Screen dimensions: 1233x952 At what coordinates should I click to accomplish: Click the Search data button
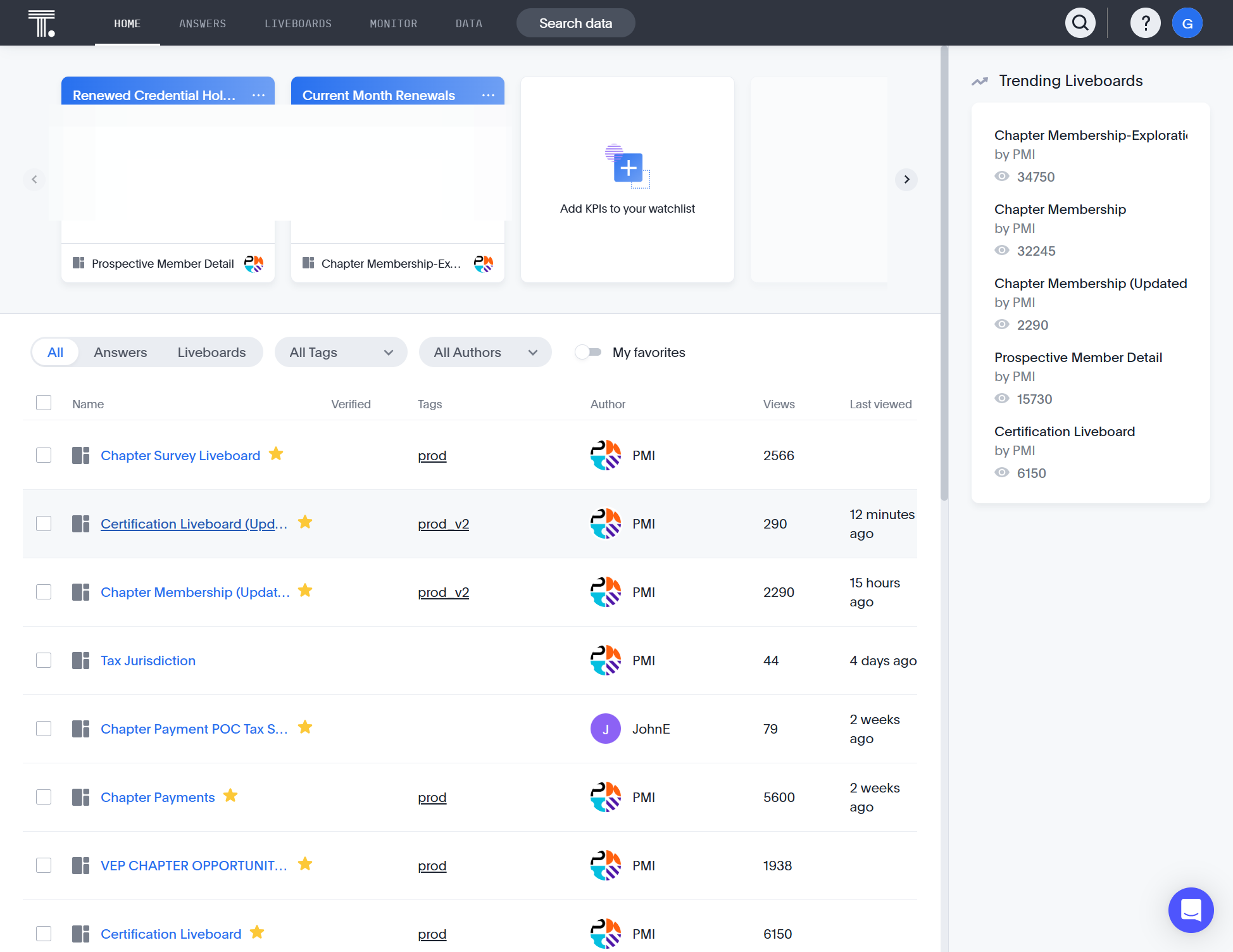pyautogui.click(x=576, y=23)
